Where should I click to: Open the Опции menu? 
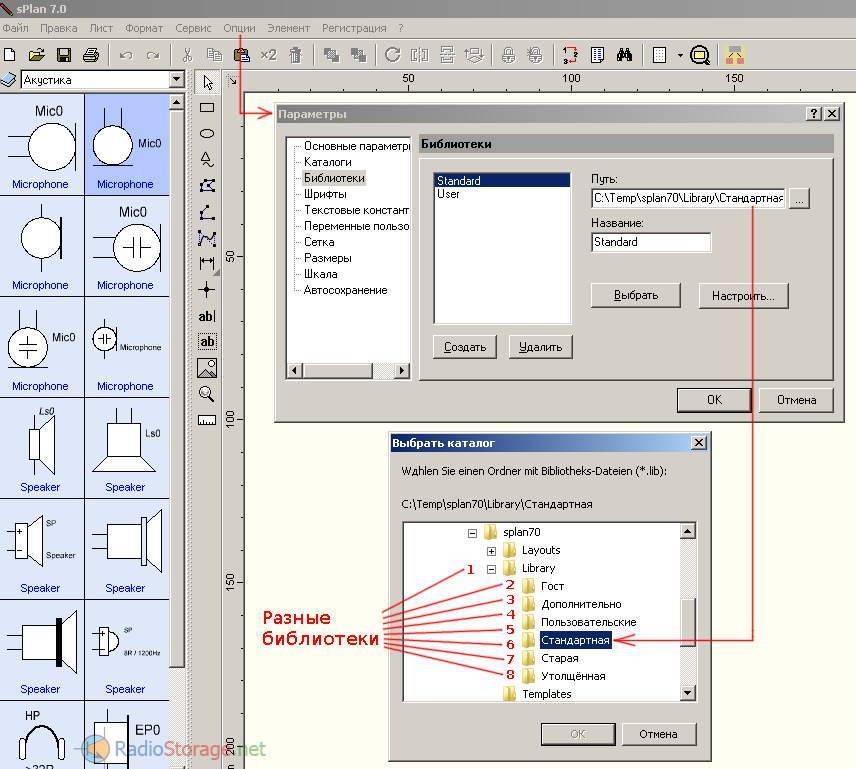click(x=239, y=29)
